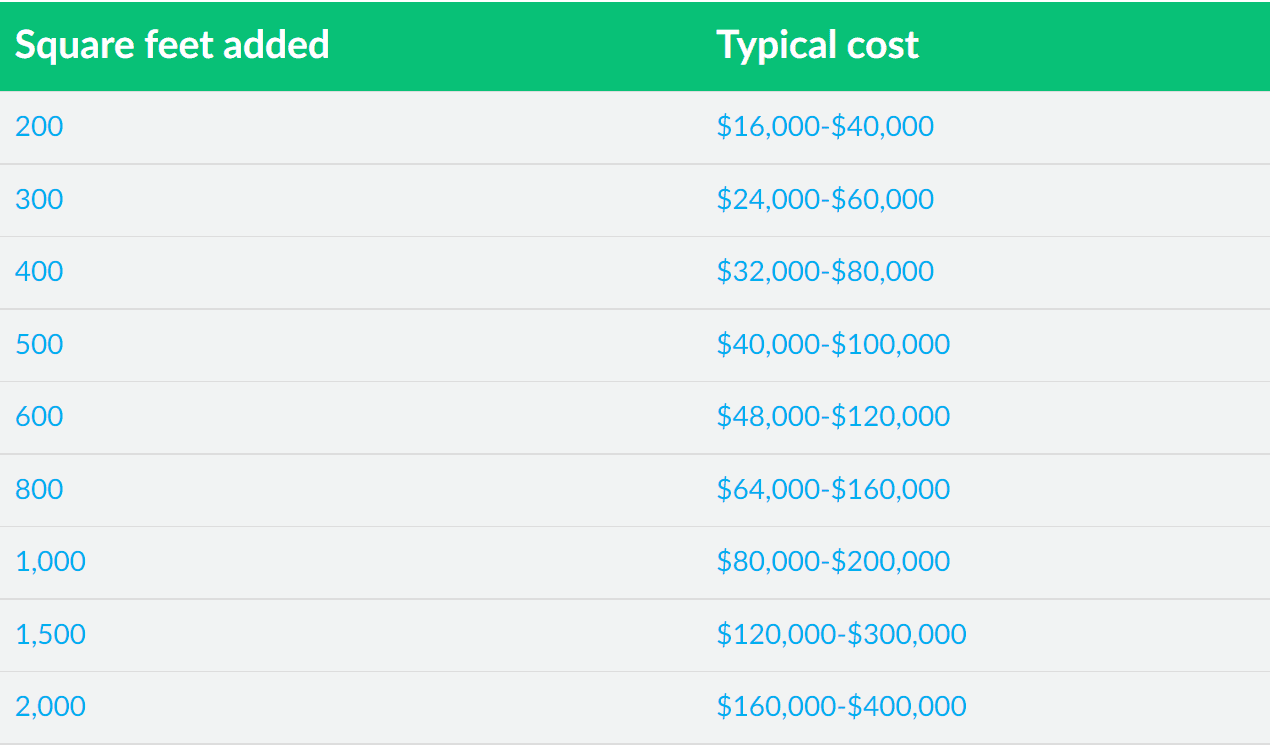
Task: Click the $160,000-$400,000 cost range
Action: click(841, 706)
